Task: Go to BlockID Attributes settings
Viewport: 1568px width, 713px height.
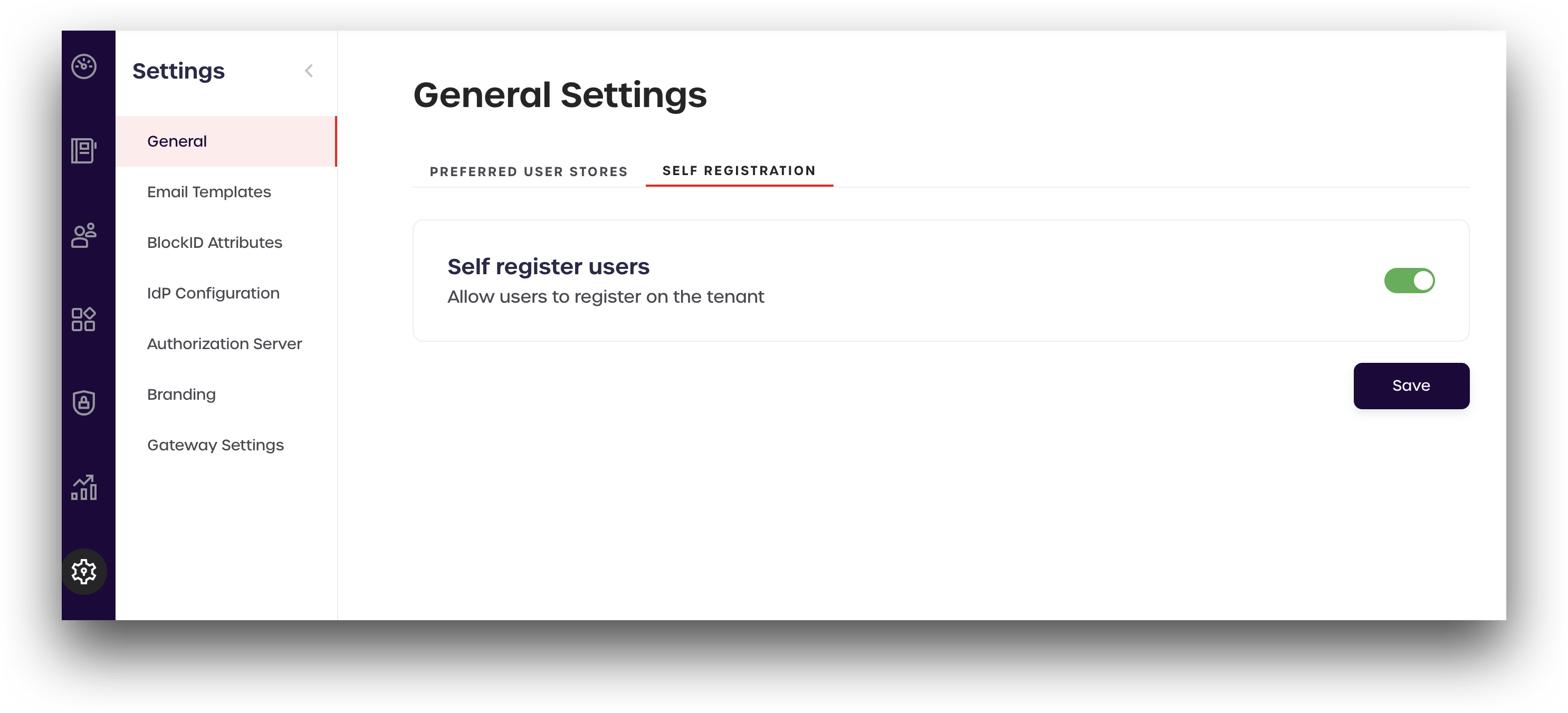Action: click(214, 242)
